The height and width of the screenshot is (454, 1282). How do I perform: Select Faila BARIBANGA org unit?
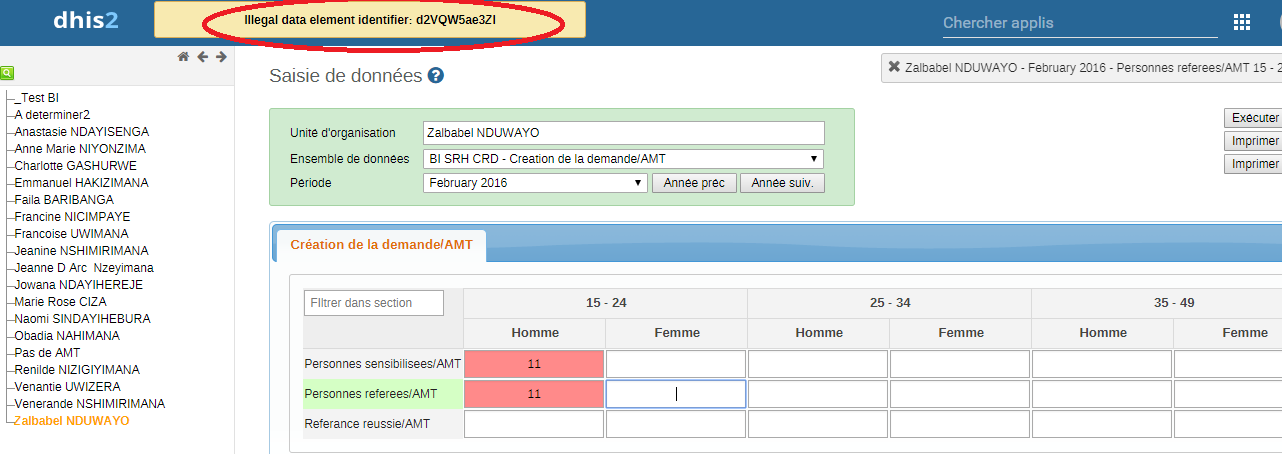[64, 200]
